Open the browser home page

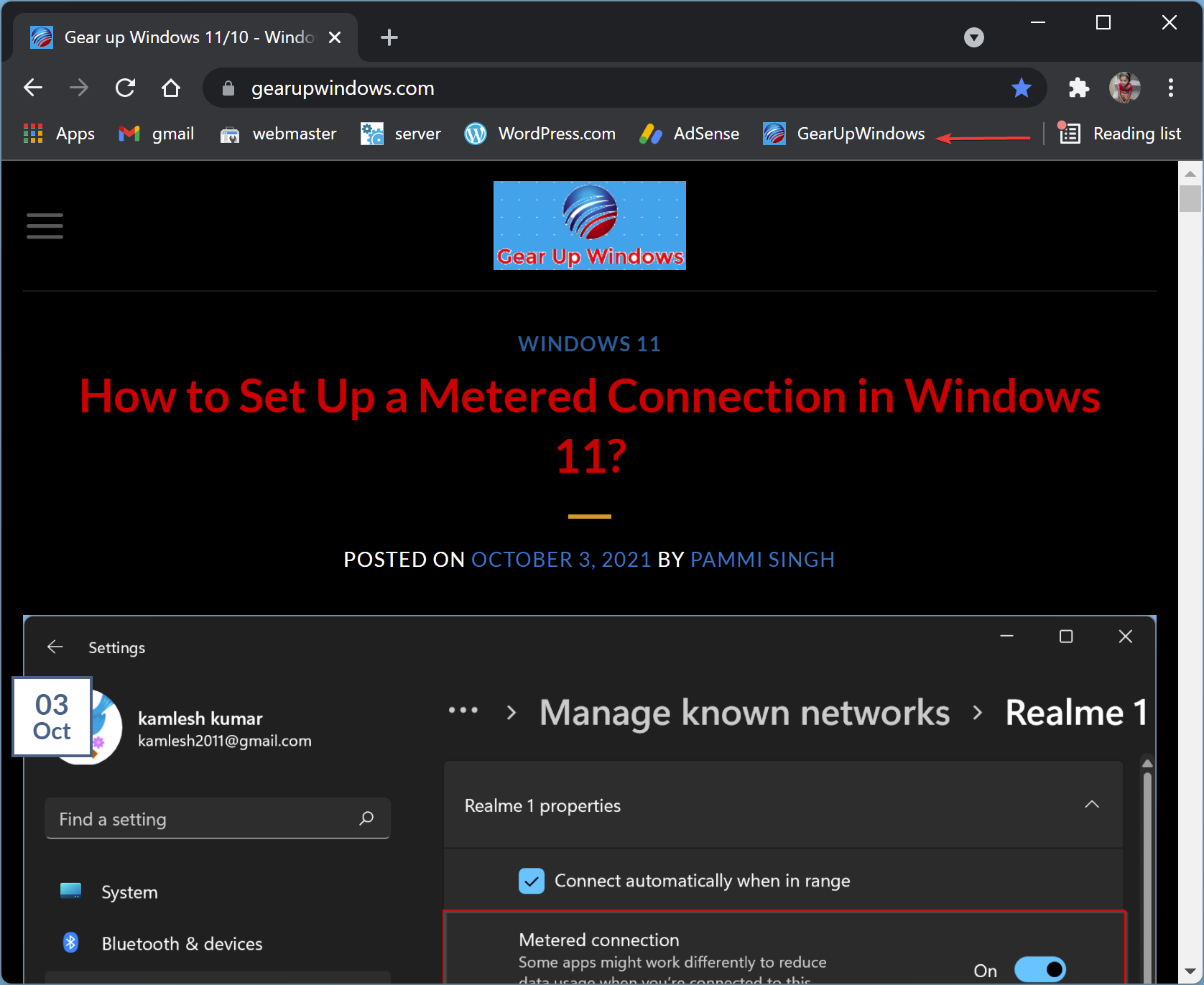[171, 88]
